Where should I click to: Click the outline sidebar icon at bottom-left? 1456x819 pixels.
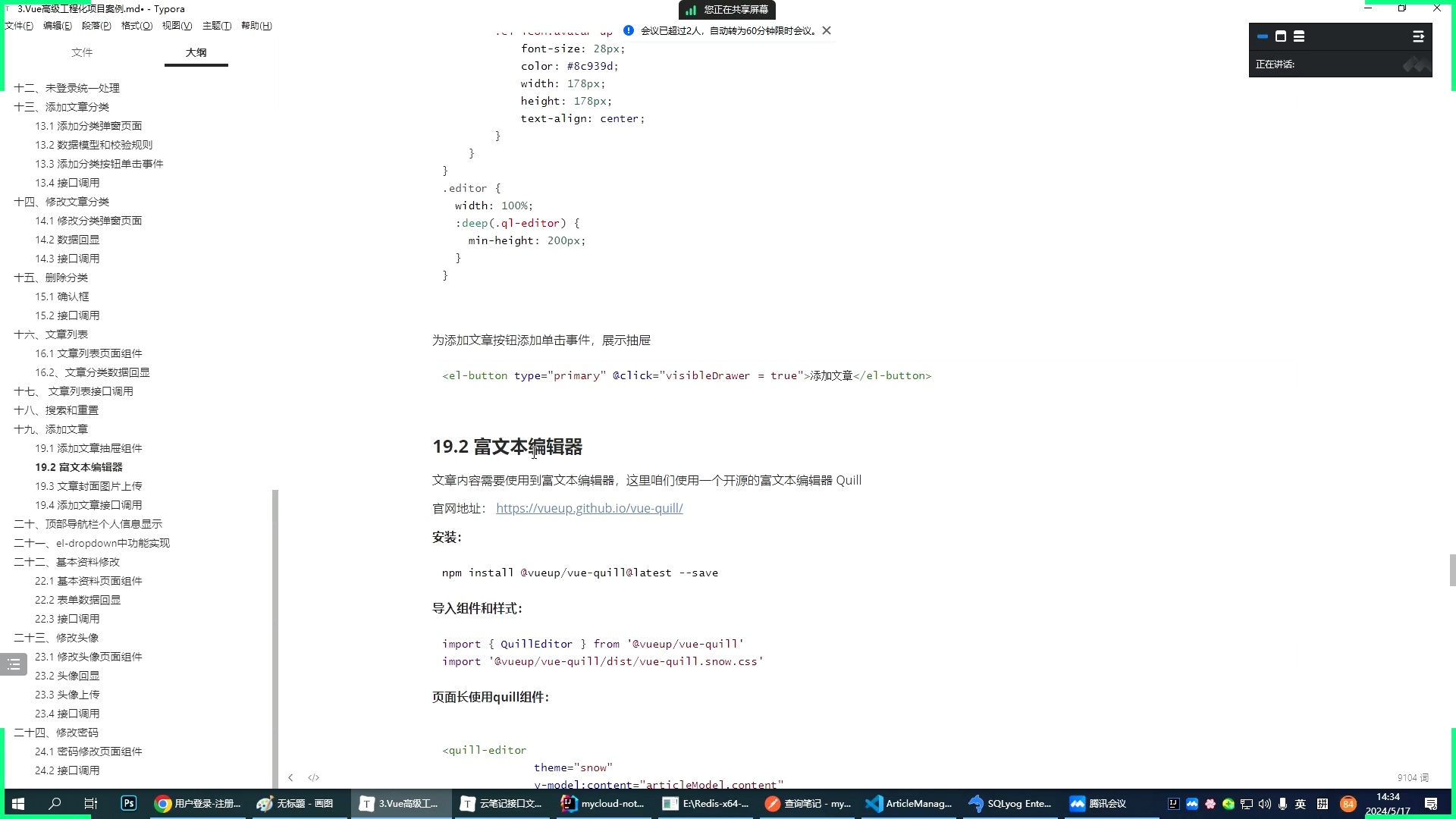click(13, 664)
